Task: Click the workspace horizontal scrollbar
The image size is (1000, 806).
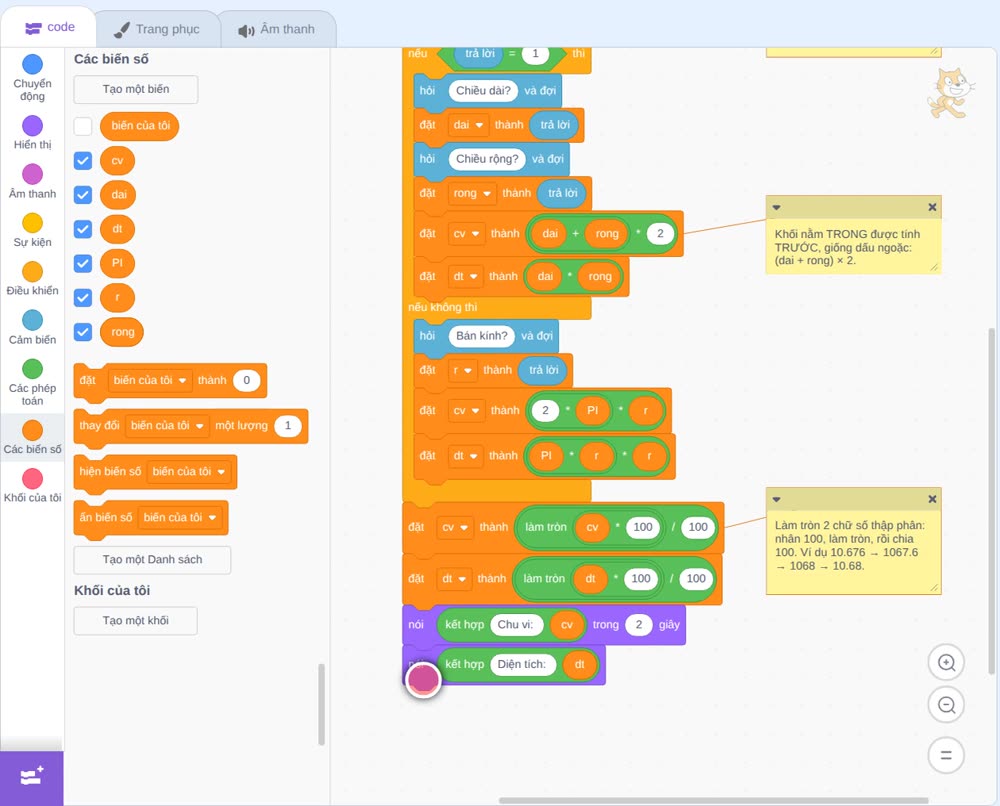Action: pyautogui.click(x=713, y=800)
